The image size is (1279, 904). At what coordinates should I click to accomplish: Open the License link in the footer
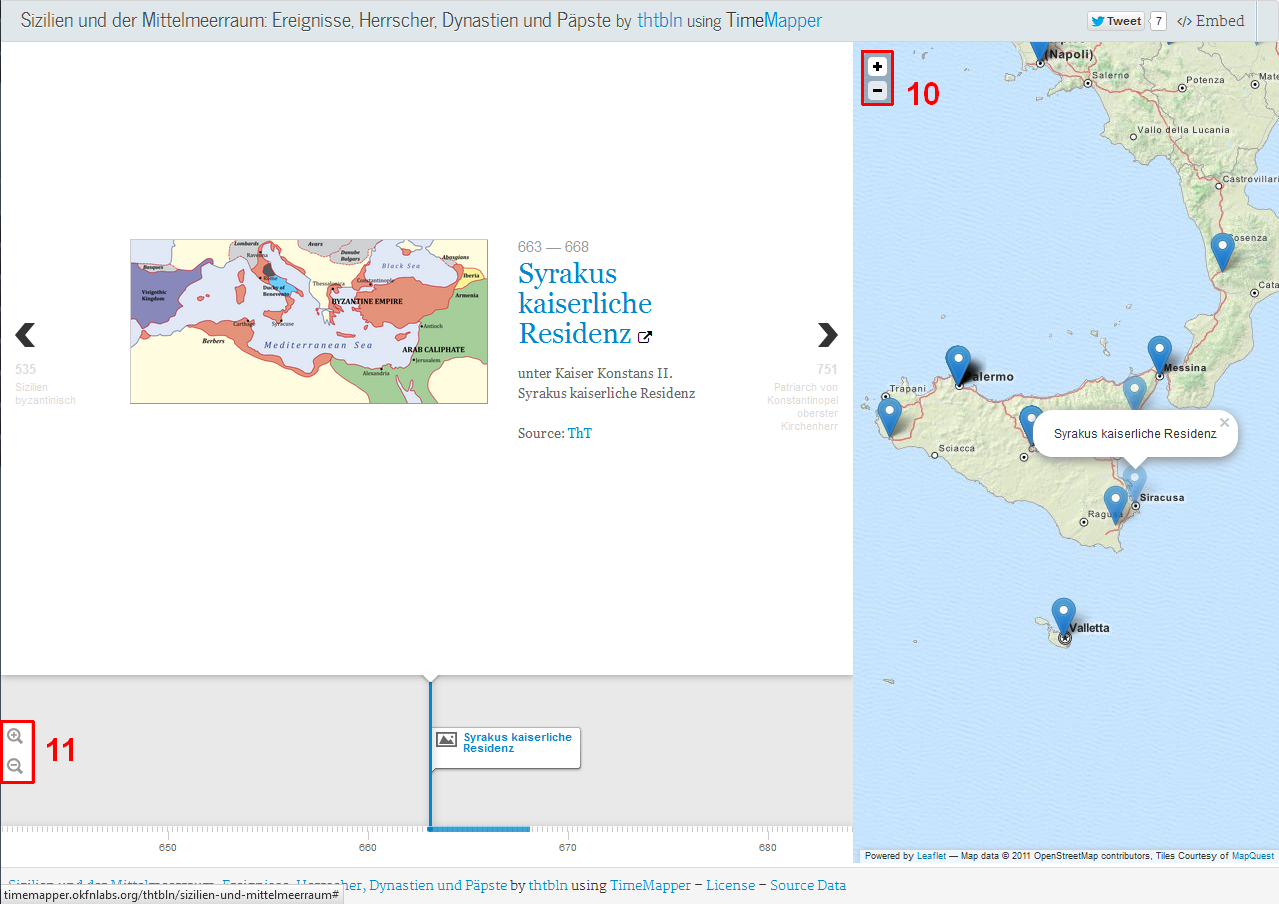(730, 885)
